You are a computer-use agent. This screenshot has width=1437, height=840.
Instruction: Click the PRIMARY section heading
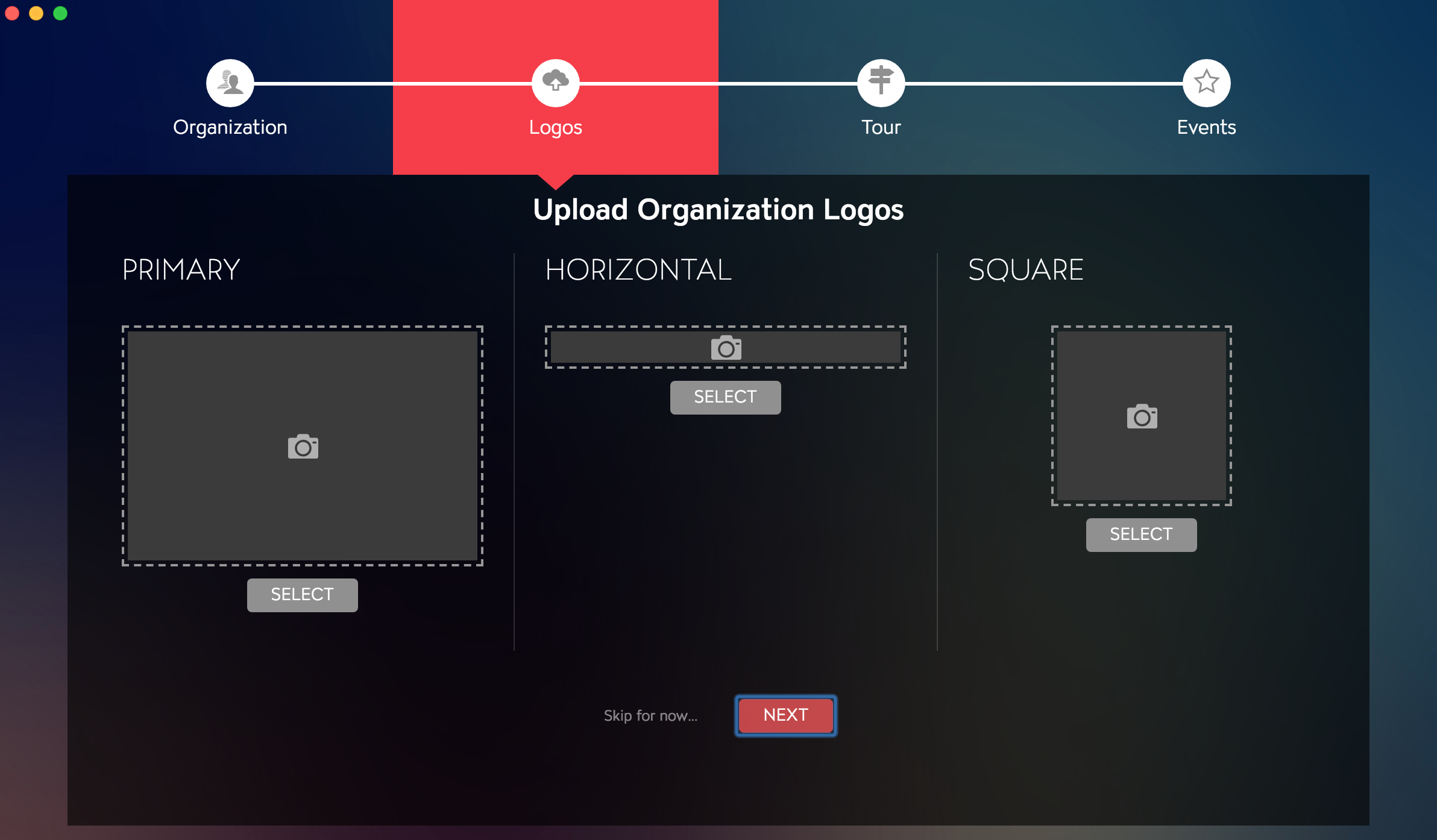point(181,269)
